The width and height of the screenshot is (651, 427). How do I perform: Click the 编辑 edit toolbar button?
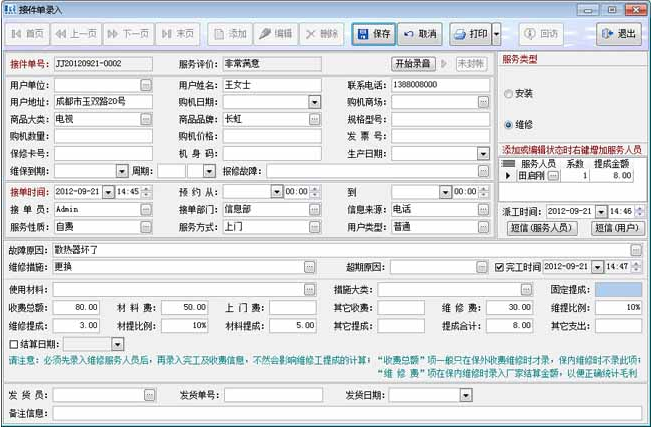click(x=276, y=34)
